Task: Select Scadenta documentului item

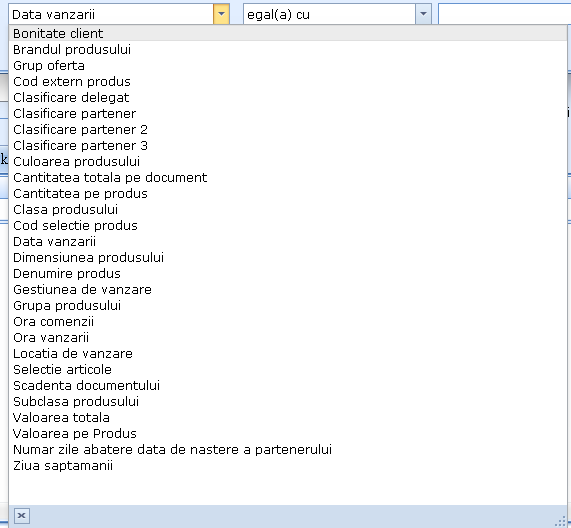Action: [x=288, y=386]
